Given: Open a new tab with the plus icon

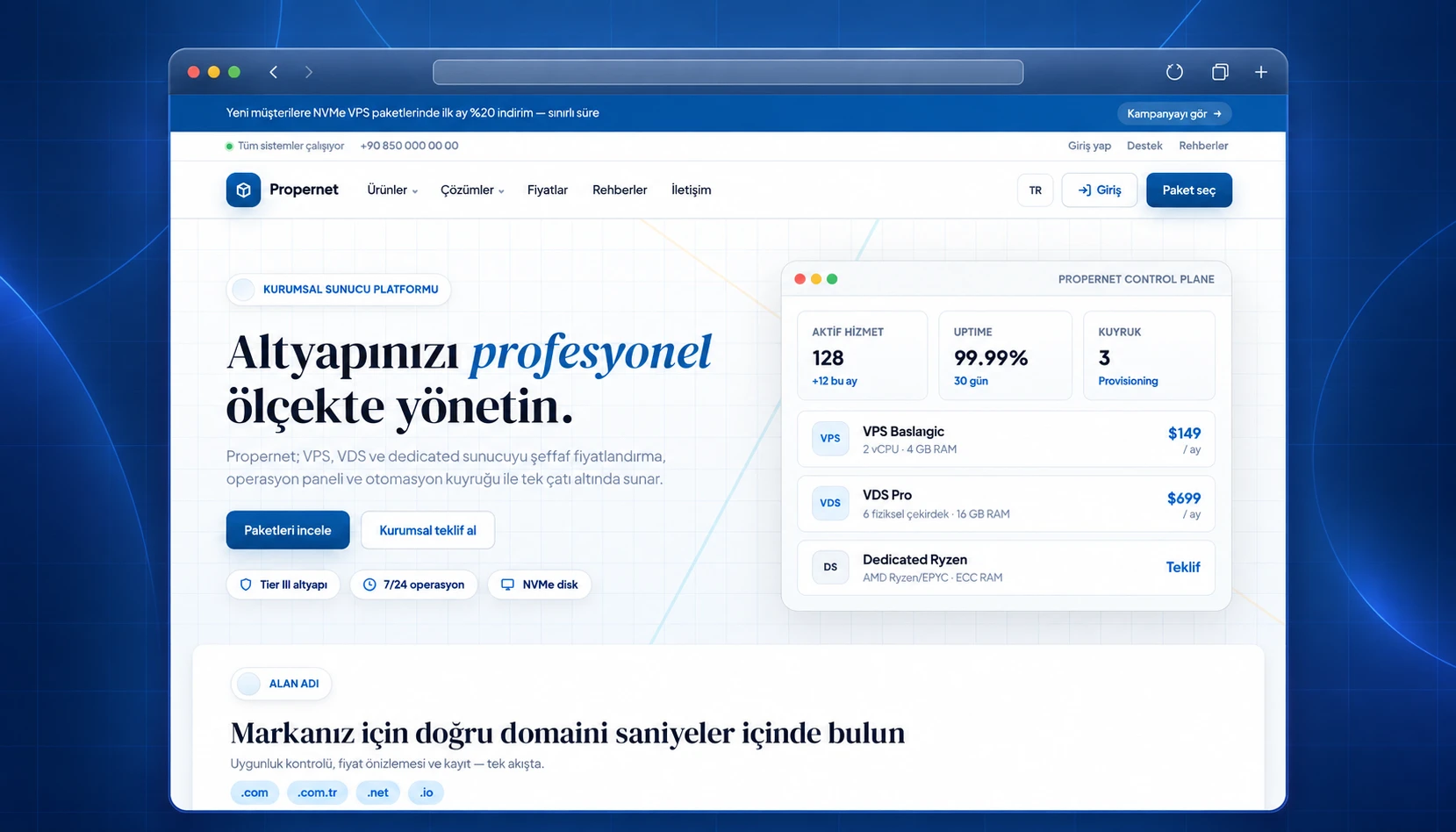Looking at the screenshot, I should 1261,72.
